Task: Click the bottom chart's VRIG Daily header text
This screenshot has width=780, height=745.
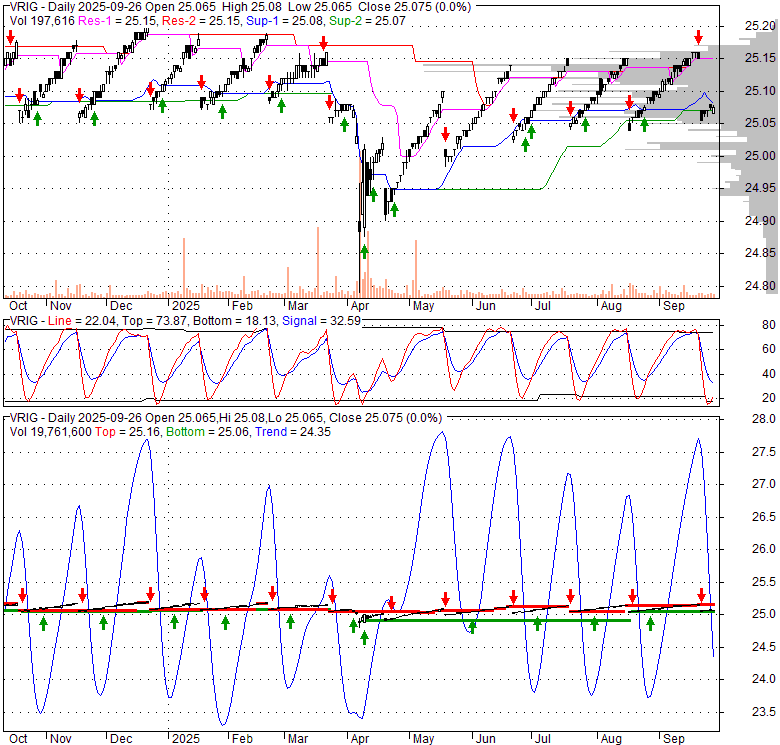Action: tap(226, 418)
